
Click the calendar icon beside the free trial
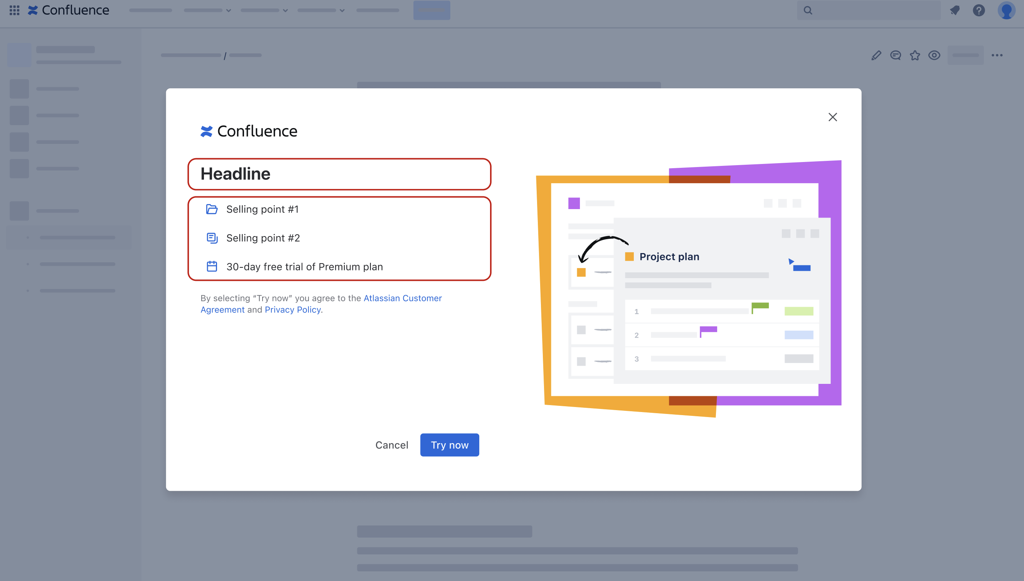210,267
